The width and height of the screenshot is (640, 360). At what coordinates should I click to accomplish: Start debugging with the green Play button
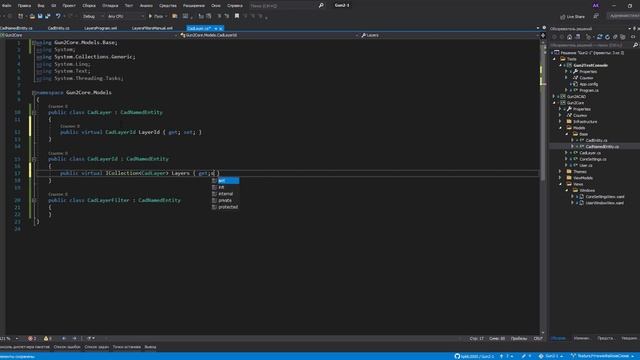click(x=150, y=16)
